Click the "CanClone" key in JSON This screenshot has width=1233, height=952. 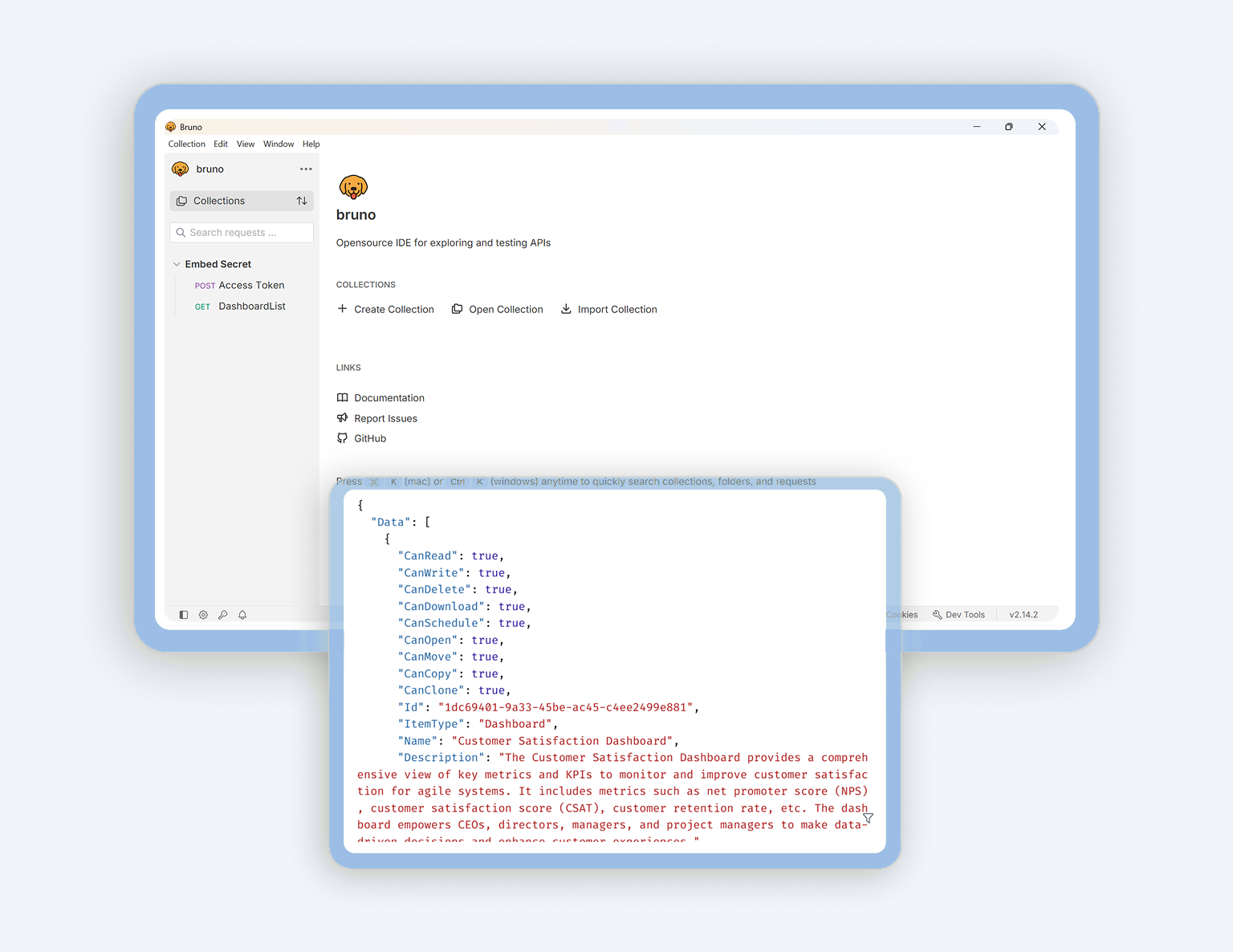[431, 690]
